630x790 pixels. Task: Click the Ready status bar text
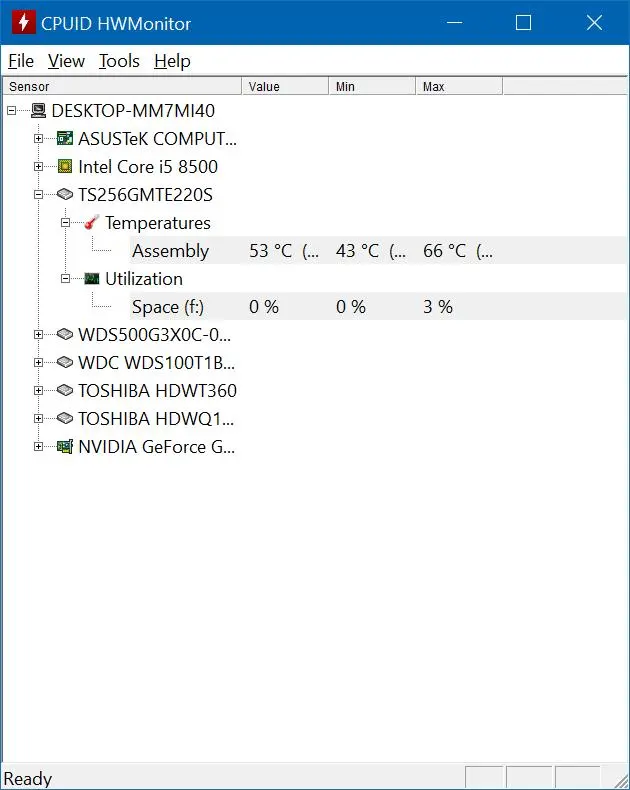28,778
